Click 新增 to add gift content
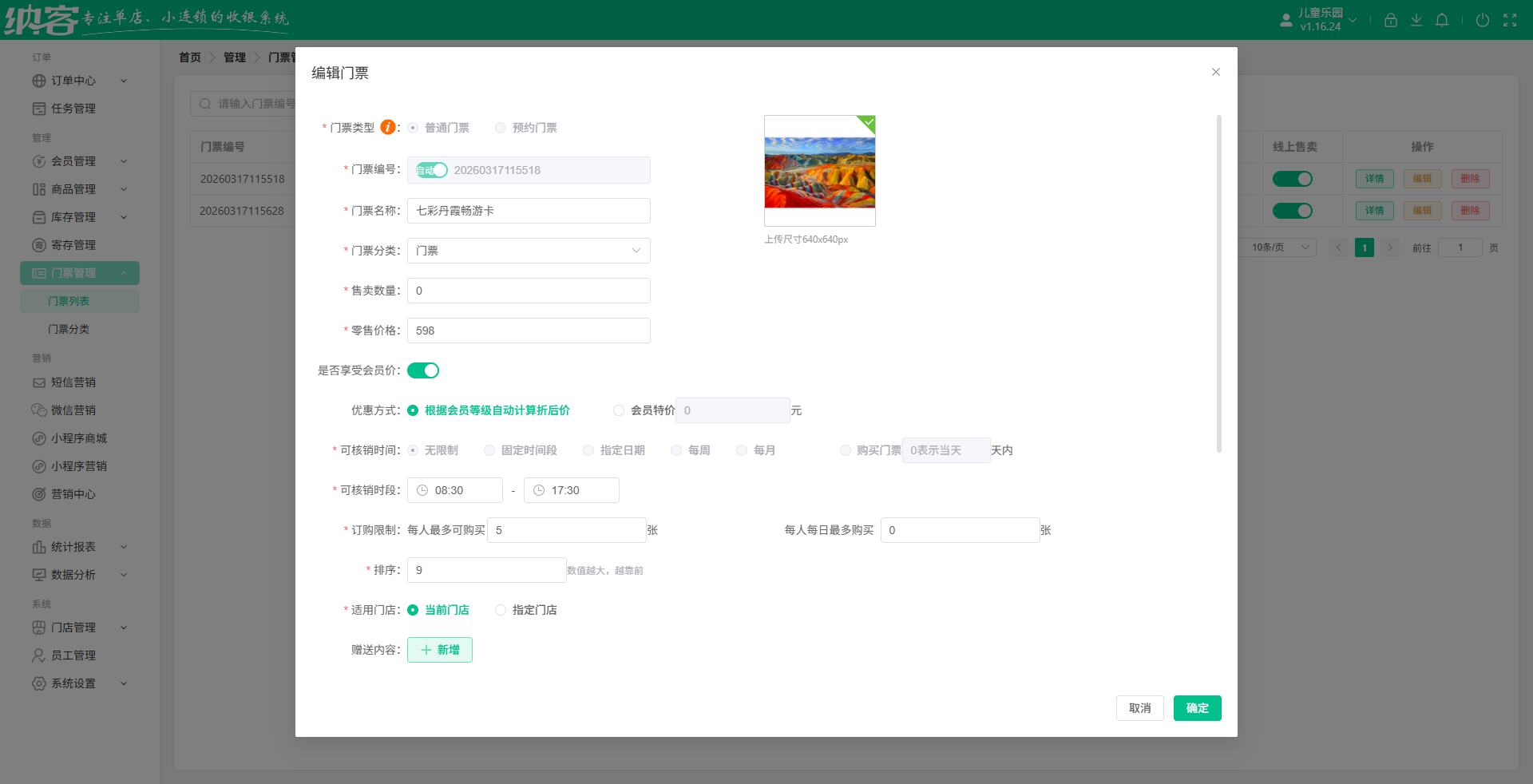Viewport: 1533px width, 784px height. pyautogui.click(x=439, y=650)
